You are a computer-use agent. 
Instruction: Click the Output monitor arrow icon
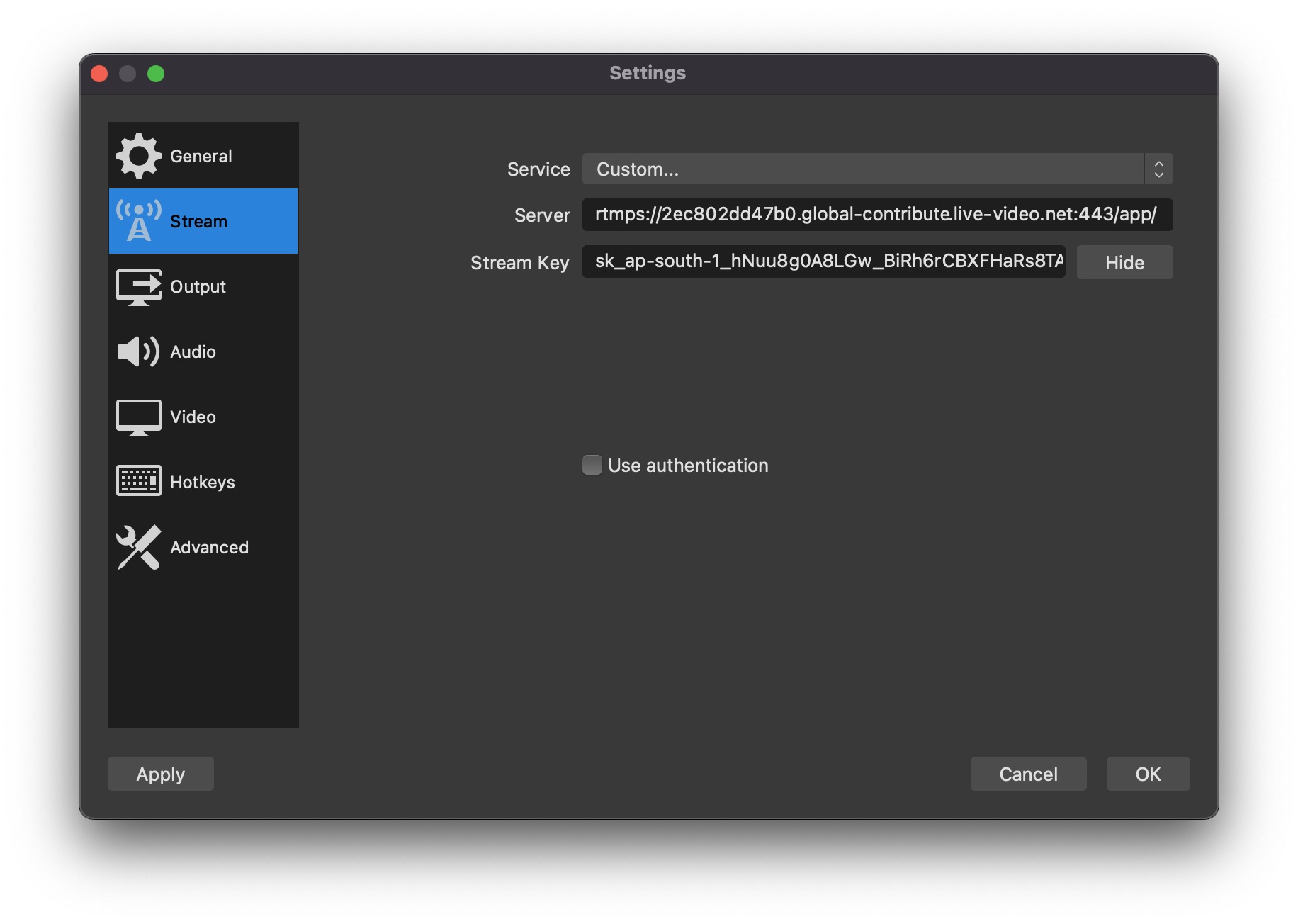pos(138,287)
